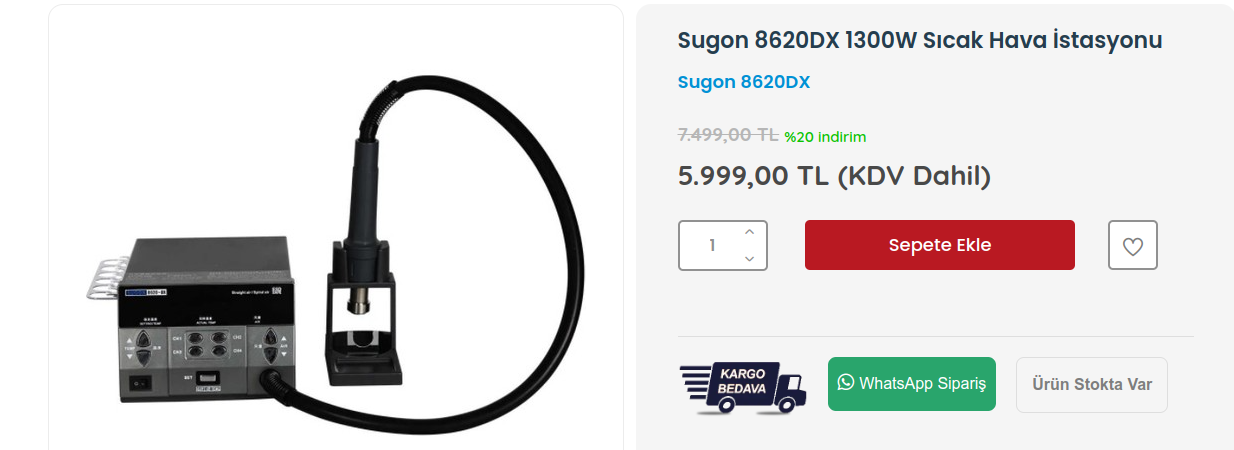Add product to wishlist with heart icon
1234x450 pixels.
[1132, 245]
